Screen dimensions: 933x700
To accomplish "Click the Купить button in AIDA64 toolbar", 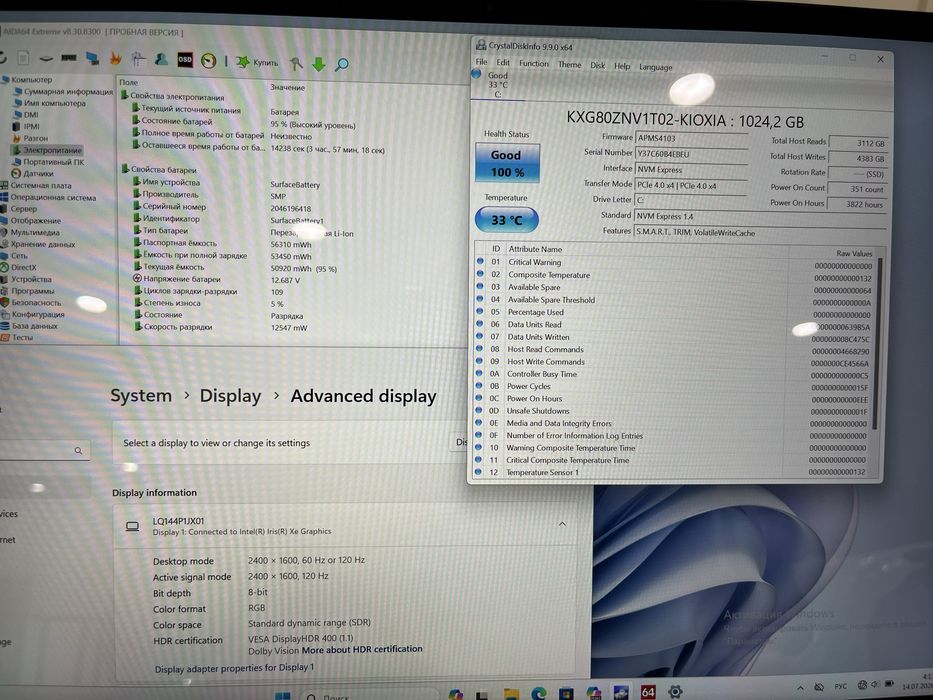I will [x=257, y=62].
